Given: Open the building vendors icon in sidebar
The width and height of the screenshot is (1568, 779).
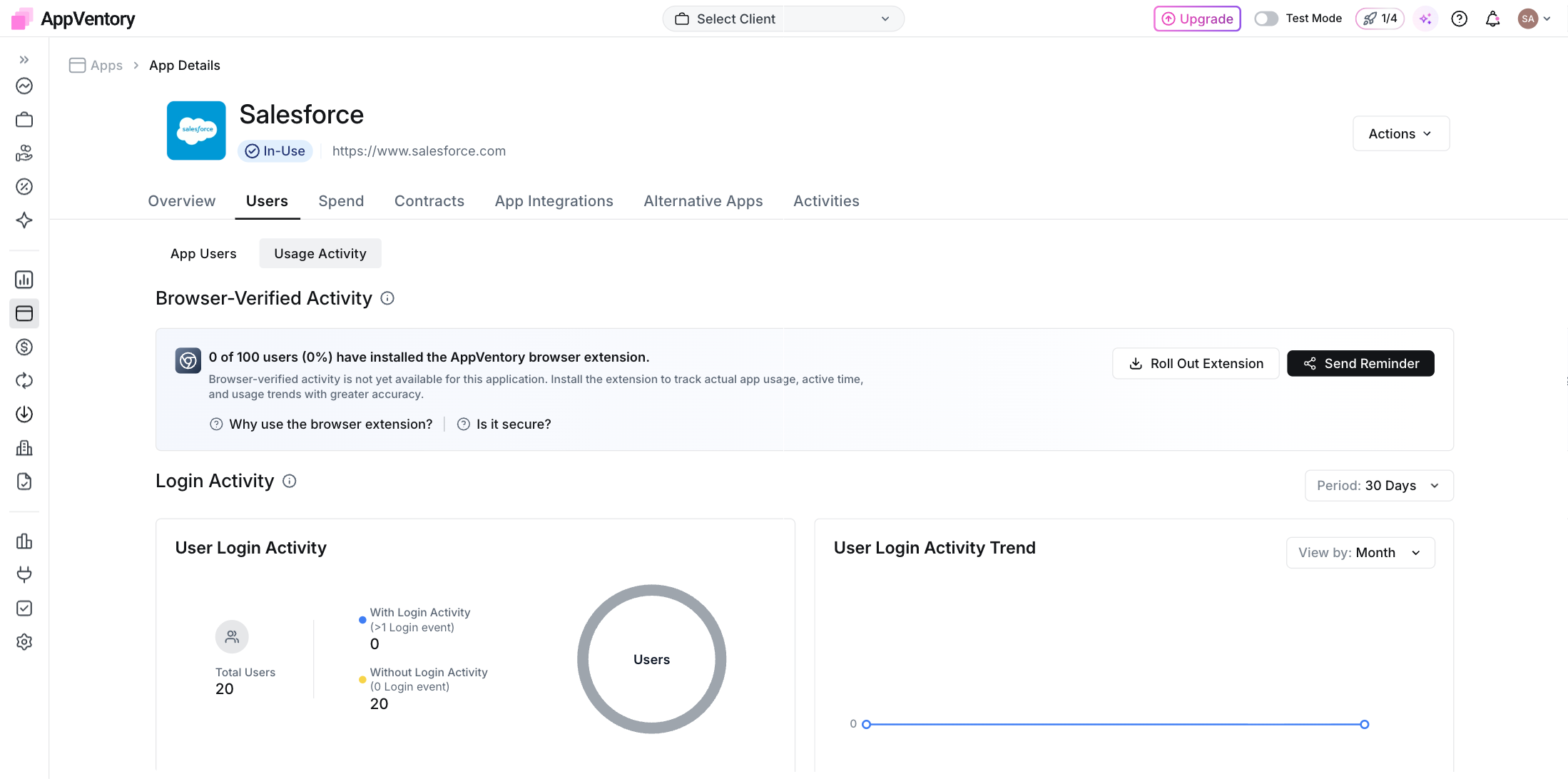Looking at the screenshot, I should pyautogui.click(x=24, y=448).
